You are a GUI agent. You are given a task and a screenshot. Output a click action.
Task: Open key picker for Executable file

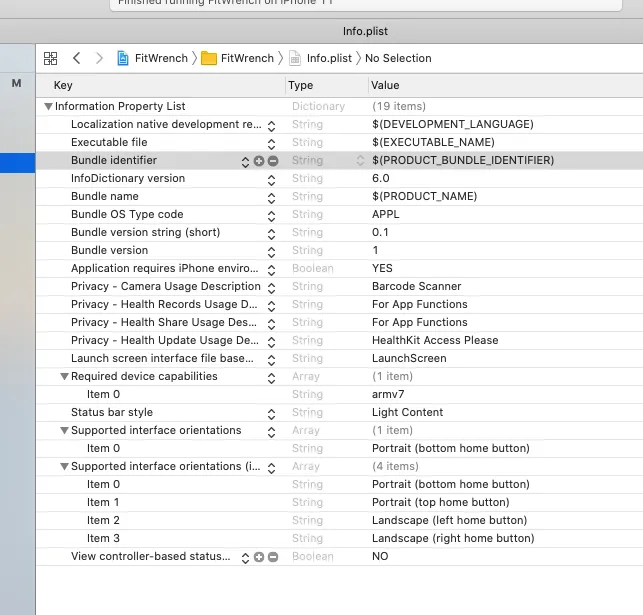(x=271, y=144)
